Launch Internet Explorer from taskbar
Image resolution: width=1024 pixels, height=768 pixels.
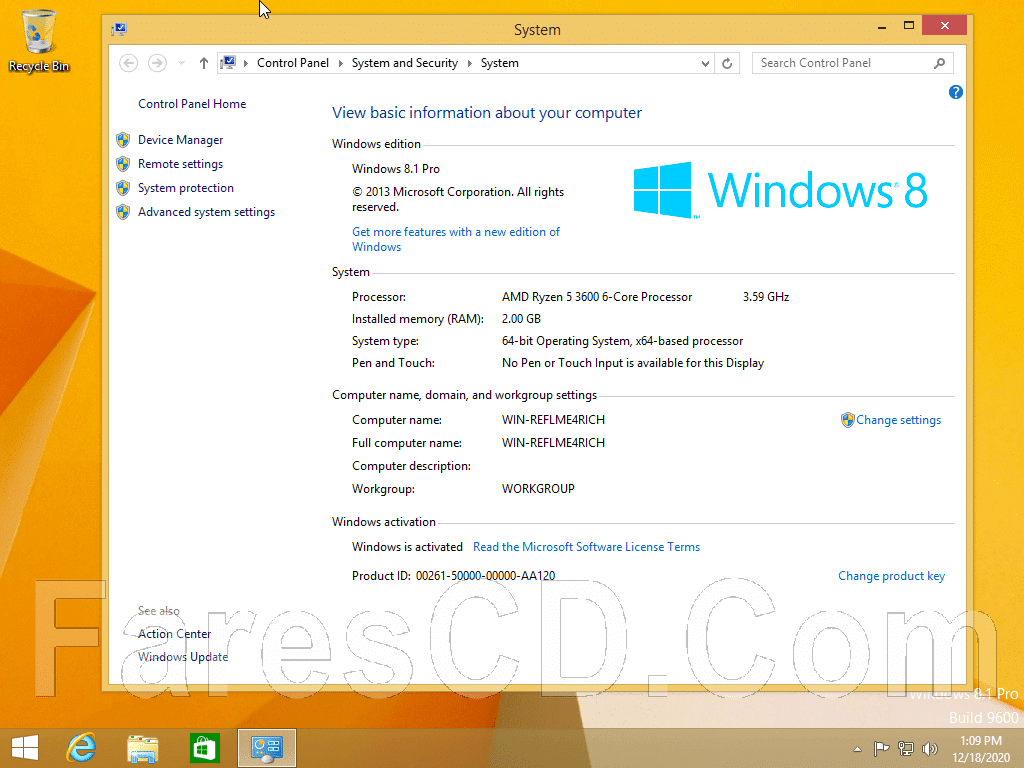[82, 748]
